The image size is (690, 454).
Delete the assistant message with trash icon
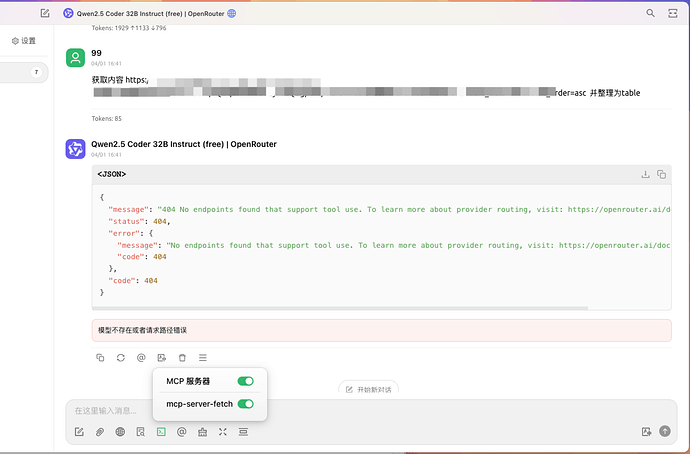click(x=182, y=358)
